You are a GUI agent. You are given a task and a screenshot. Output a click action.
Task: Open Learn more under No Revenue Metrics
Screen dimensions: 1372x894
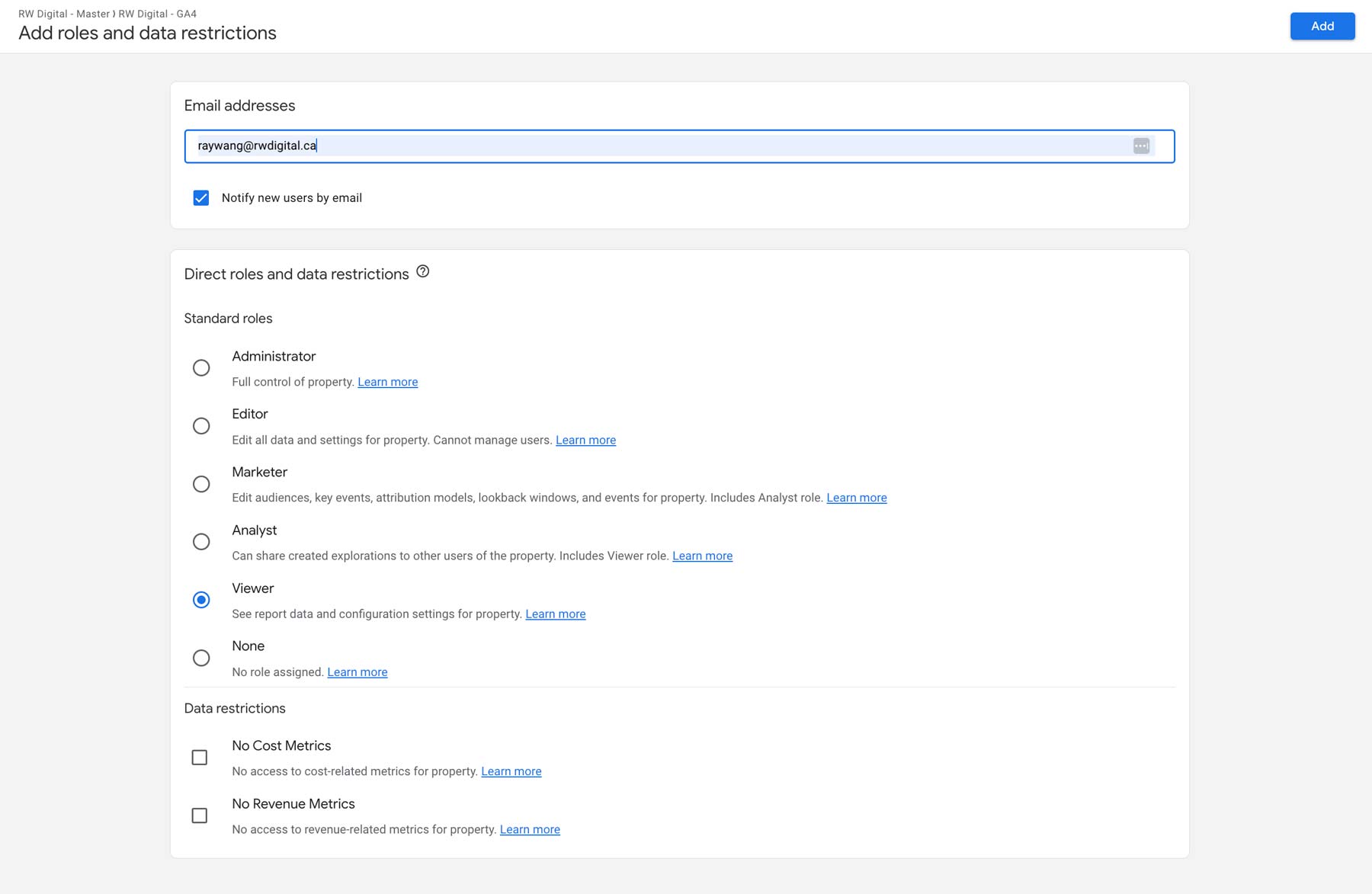[x=530, y=829]
